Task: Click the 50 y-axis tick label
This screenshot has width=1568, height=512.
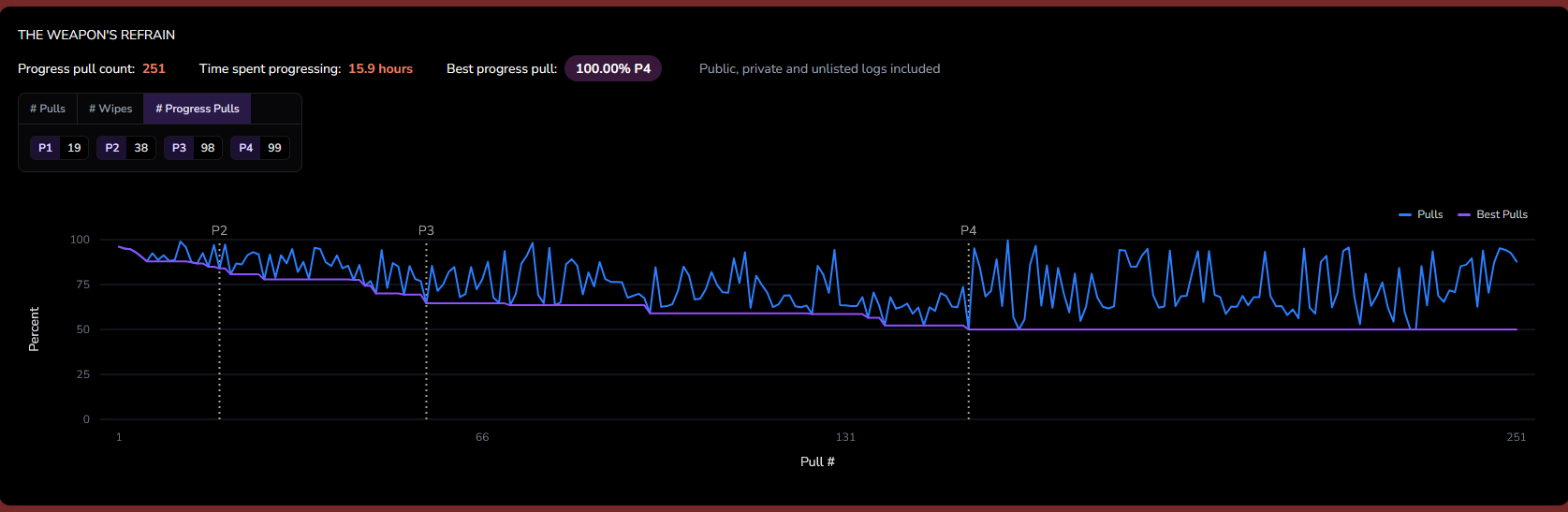Action: click(x=83, y=329)
